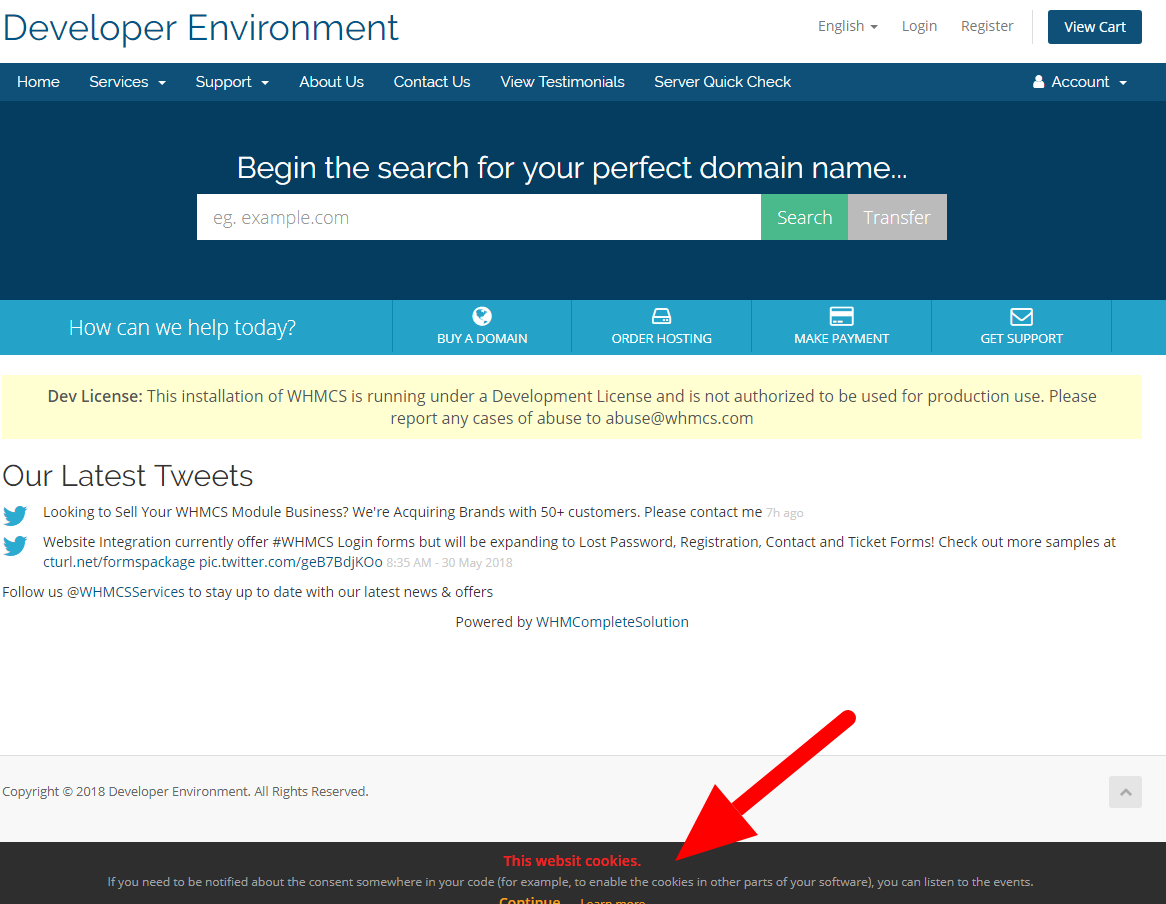Click the server icon above Order Hosting
Image resolution: width=1166 pixels, height=904 pixels.
[x=662, y=316]
